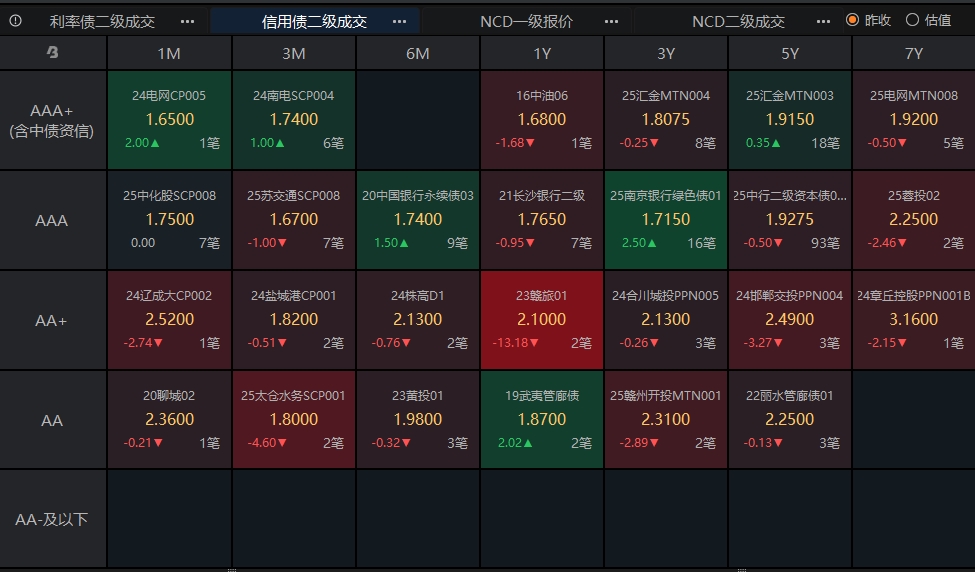Image resolution: width=975 pixels, height=572 pixels.
Task: Open the 25苏交通SCP008 cell
Action: pyautogui.click(x=293, y=220)
